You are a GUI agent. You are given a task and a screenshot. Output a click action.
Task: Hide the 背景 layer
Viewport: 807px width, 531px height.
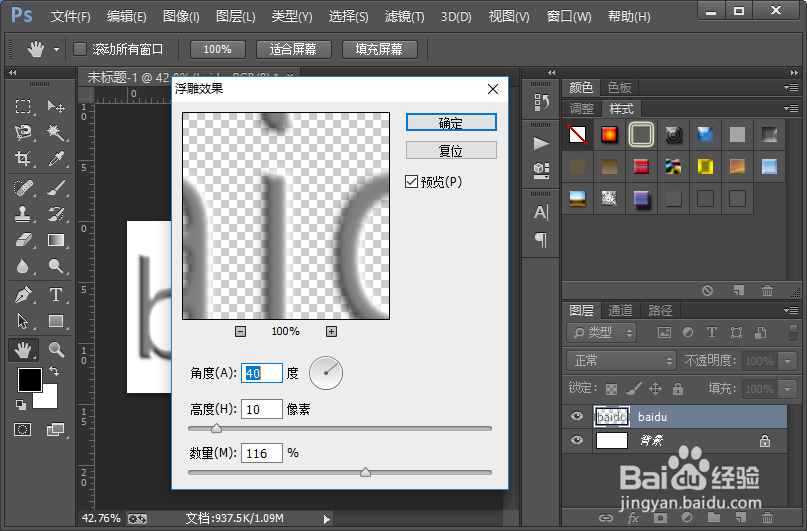pyautogui.click(x=577, y=440)
